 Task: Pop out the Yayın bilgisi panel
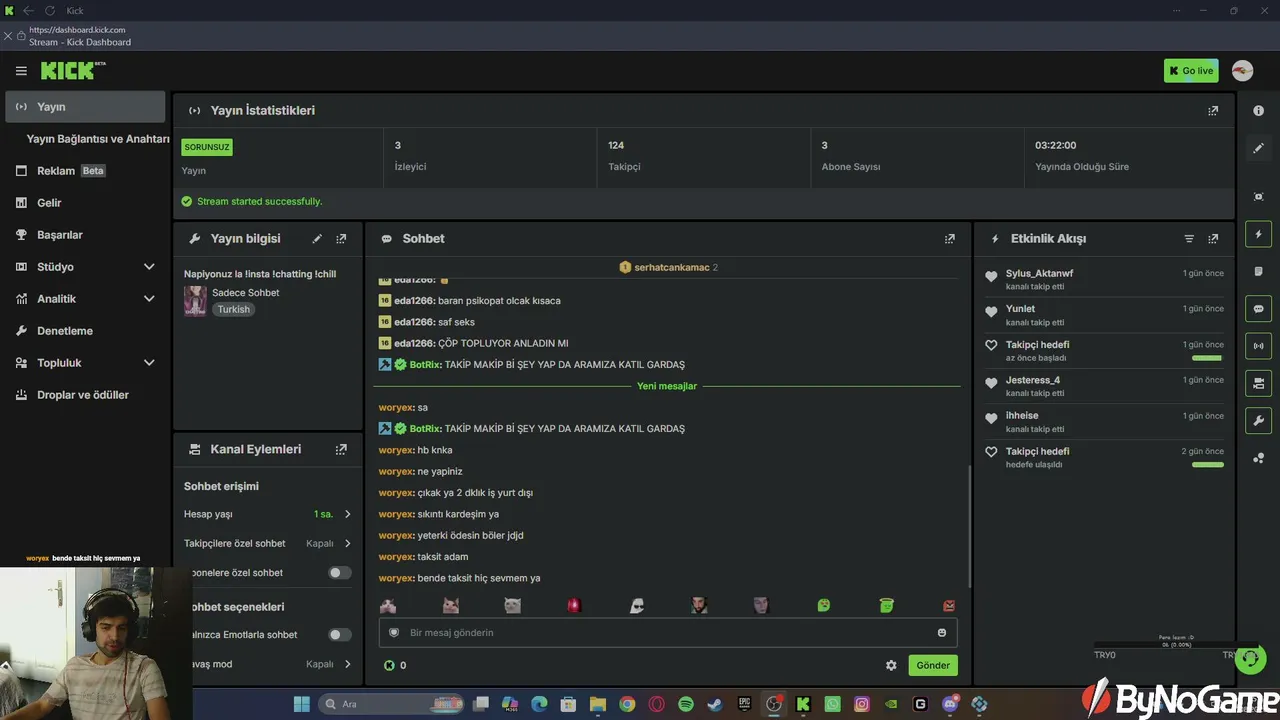pos(341,239)
